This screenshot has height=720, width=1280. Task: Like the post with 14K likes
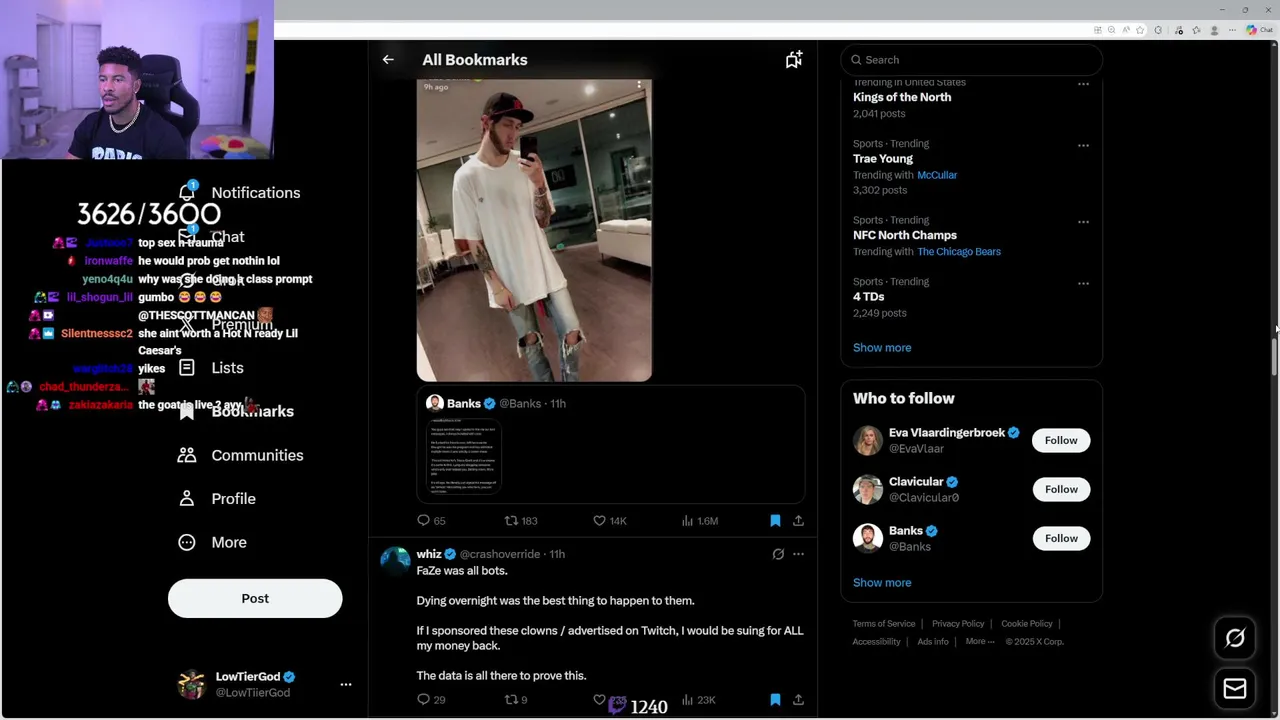609,521
